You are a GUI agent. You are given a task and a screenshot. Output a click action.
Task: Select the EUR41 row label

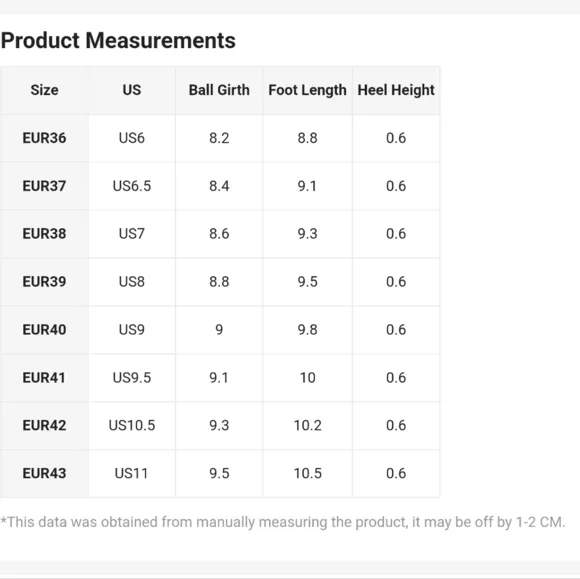click(x=44, y=378)
